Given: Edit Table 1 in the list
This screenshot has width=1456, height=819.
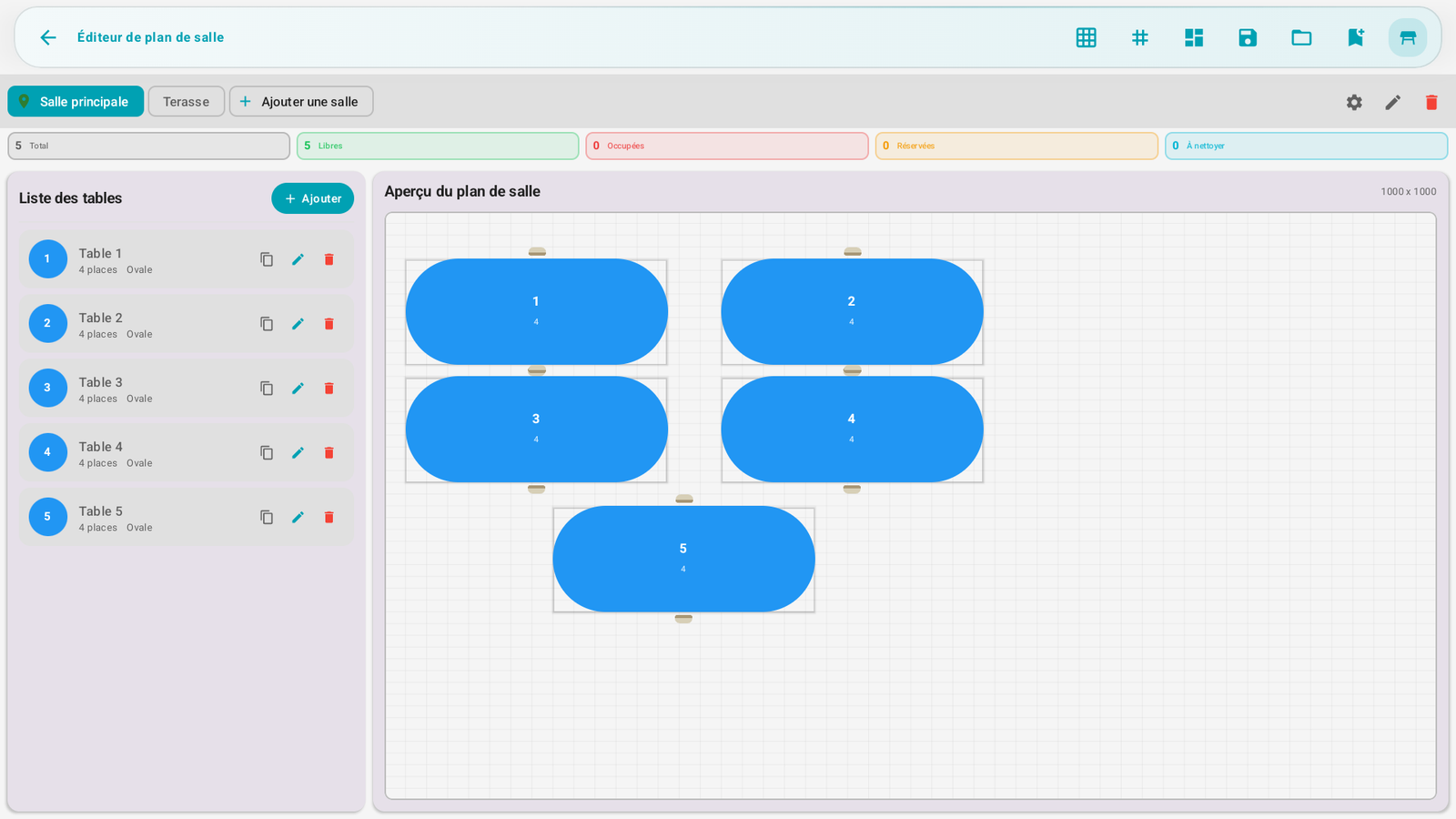Looking at the screenshot, I should click(298, 259).
